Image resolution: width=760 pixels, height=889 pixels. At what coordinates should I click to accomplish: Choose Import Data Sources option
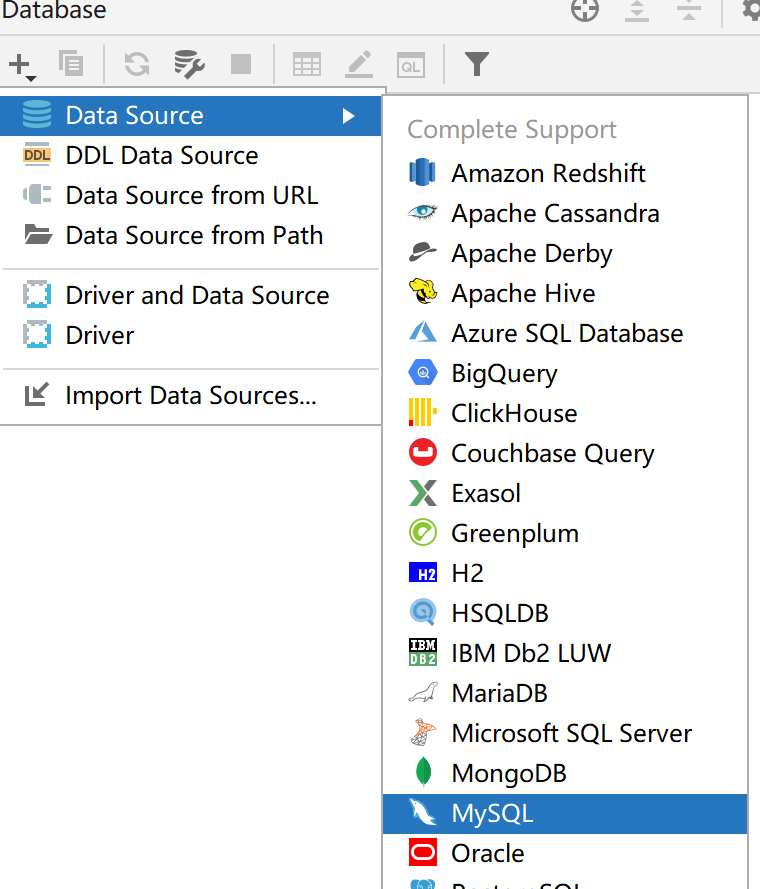click(190, 396)
